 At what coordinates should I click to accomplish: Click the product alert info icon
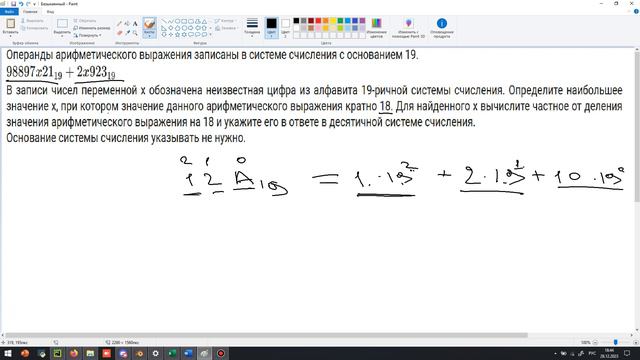(x=442, y=23)
